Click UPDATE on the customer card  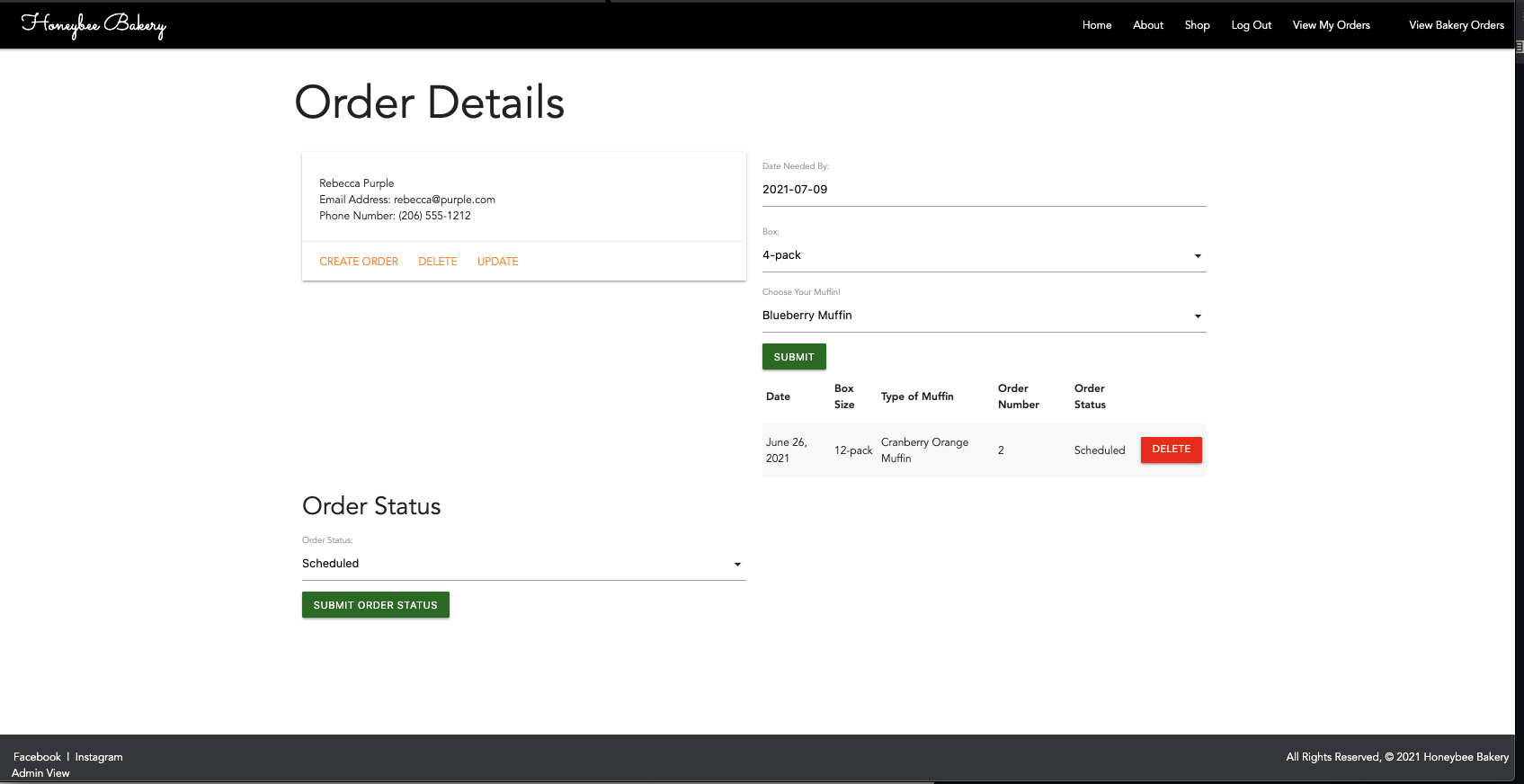click(x=498, y=262)
